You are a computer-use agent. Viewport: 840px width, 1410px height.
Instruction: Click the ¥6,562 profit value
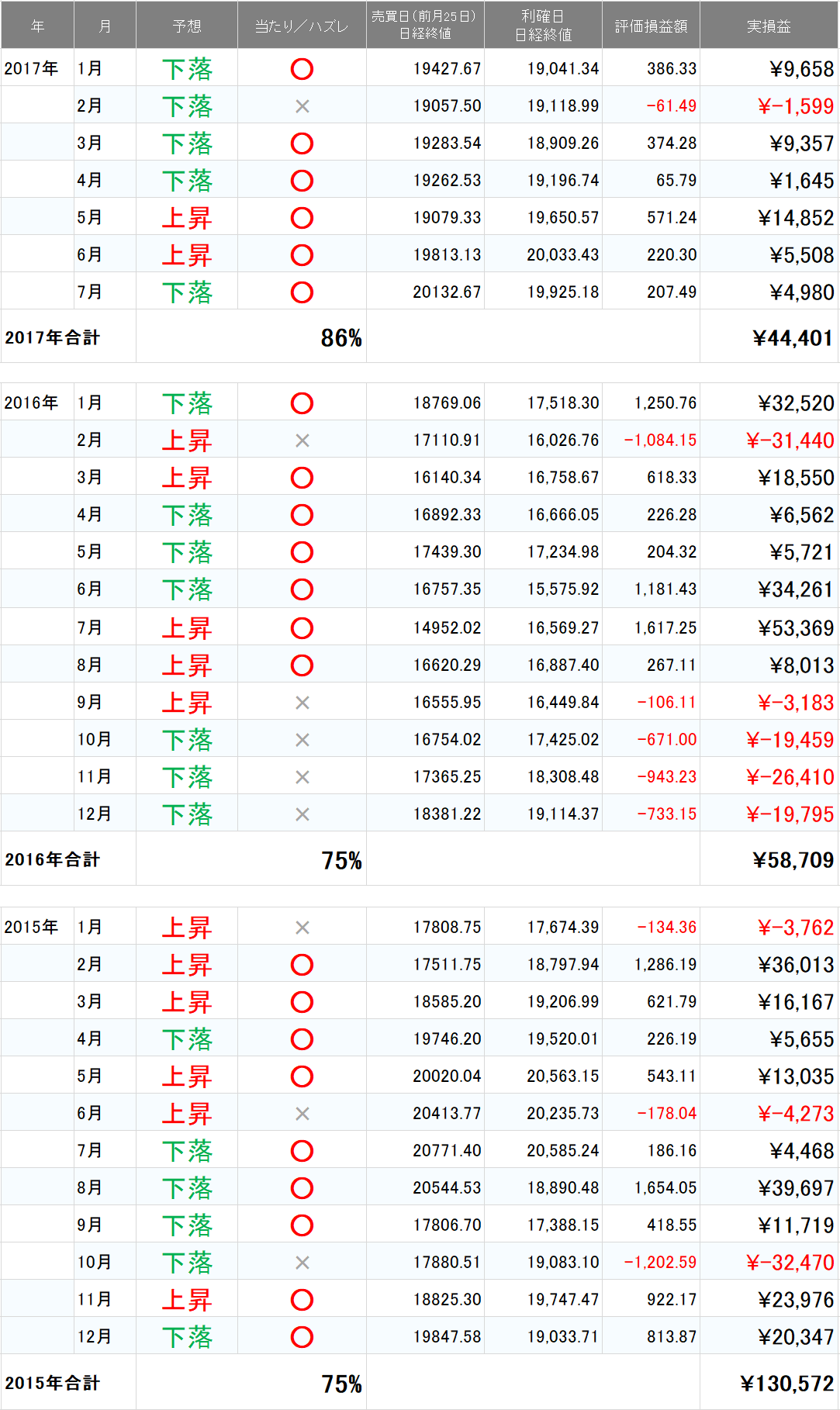802,515
